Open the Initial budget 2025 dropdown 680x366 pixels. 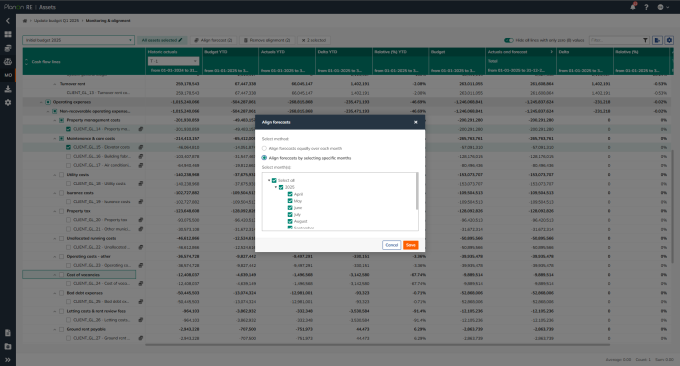78,40
